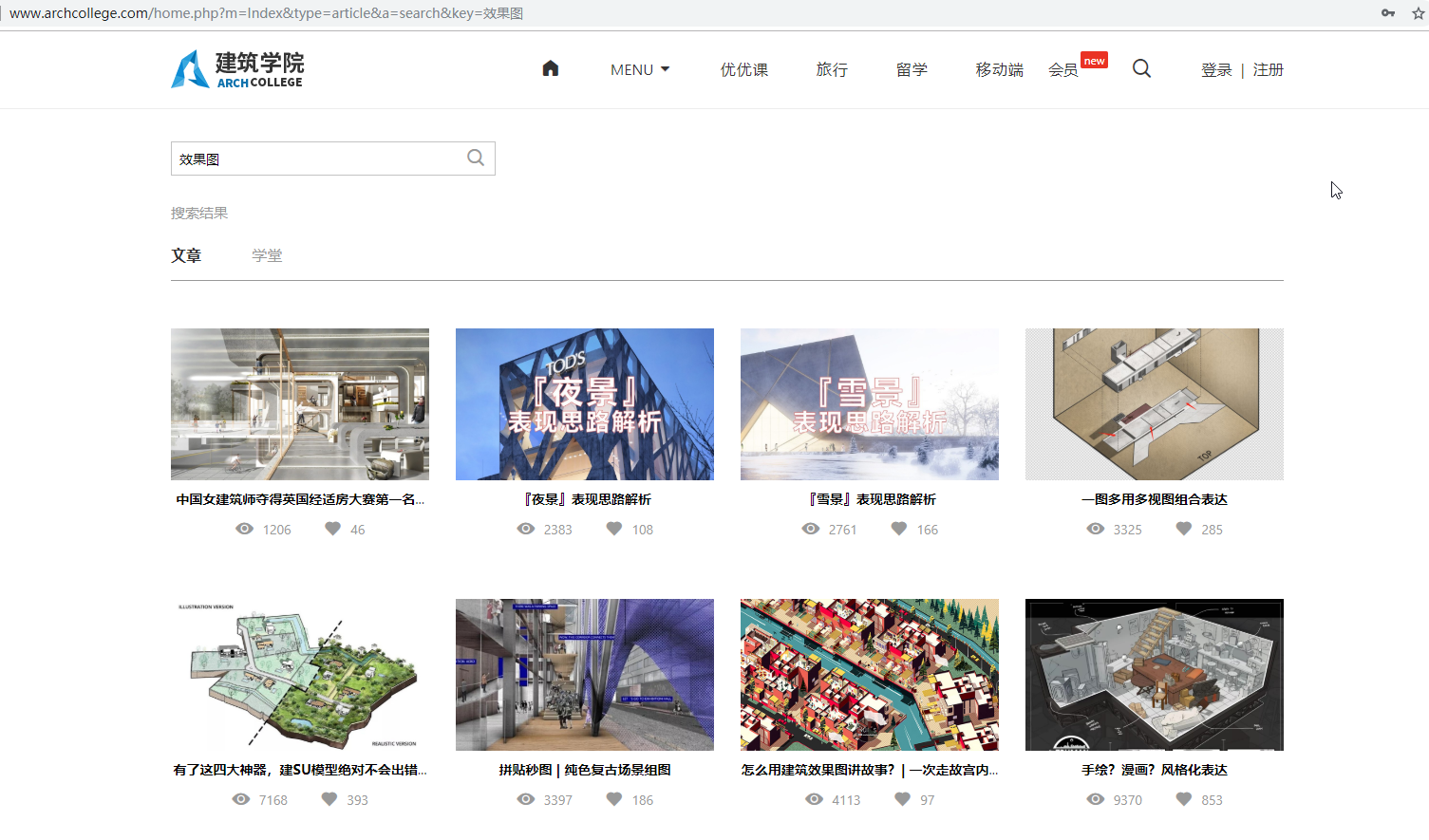This screenshot has height=840, width=1429.
Task: Open the purple collage street scene thumbnail
Action: (585, 675)
